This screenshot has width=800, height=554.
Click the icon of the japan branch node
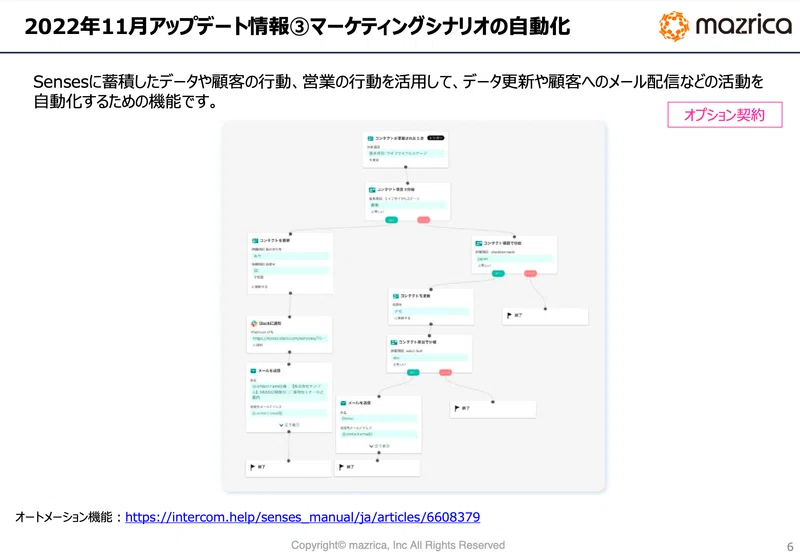tap(479, 243)
